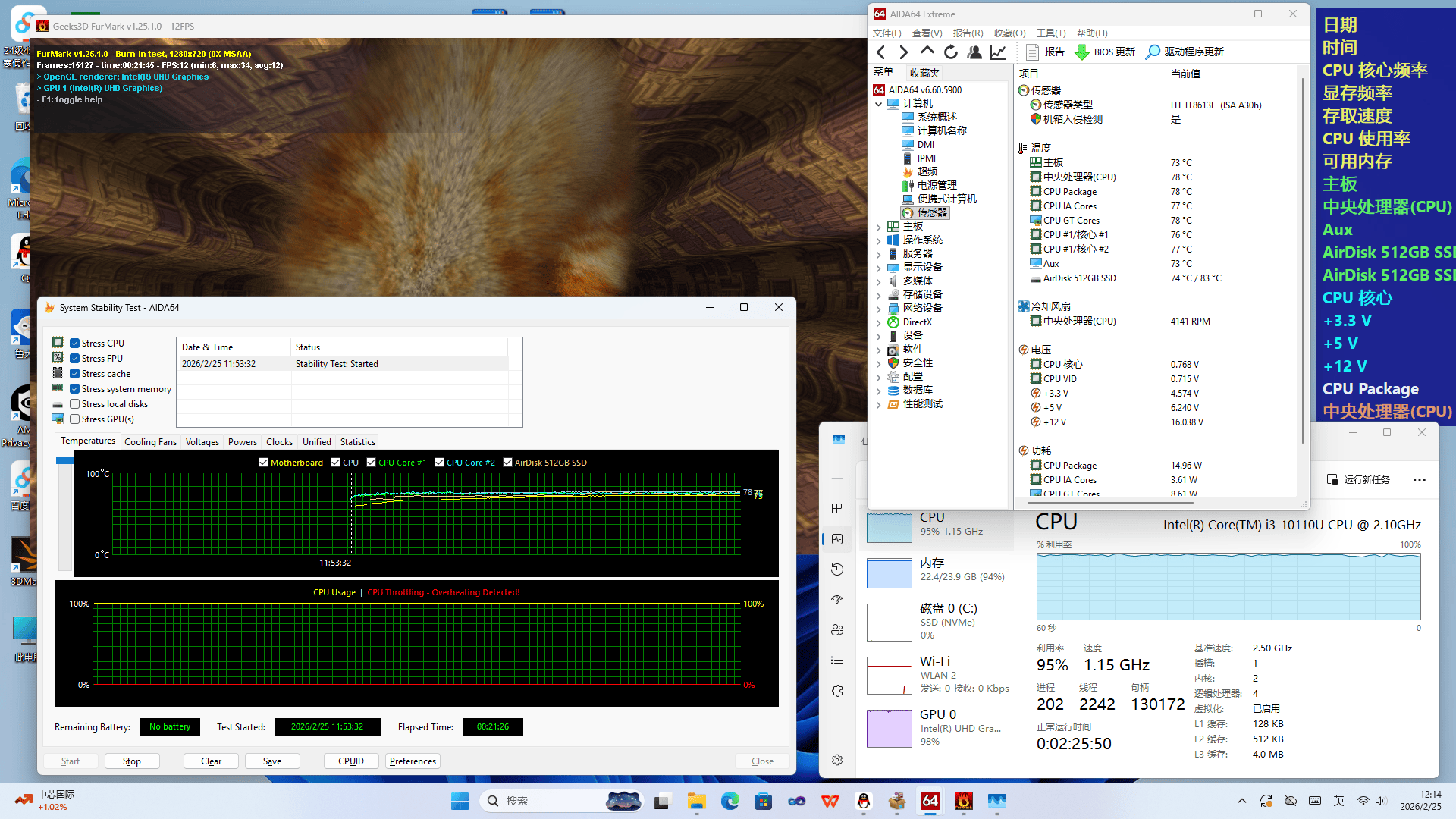Enable the Stress local disks checkbox

click(75, 404)
